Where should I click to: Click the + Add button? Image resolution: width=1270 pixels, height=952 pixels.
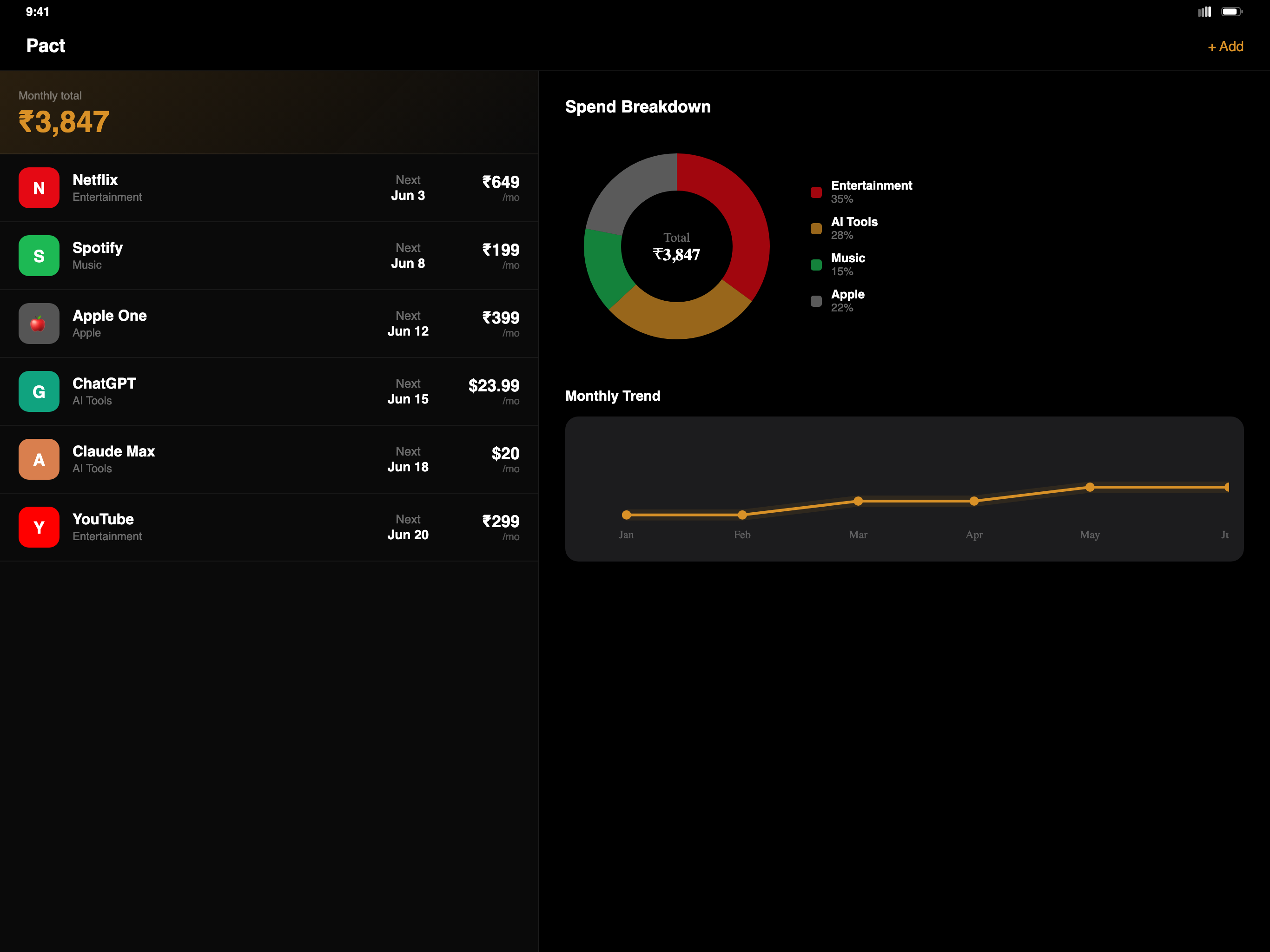coord(1225,46)
